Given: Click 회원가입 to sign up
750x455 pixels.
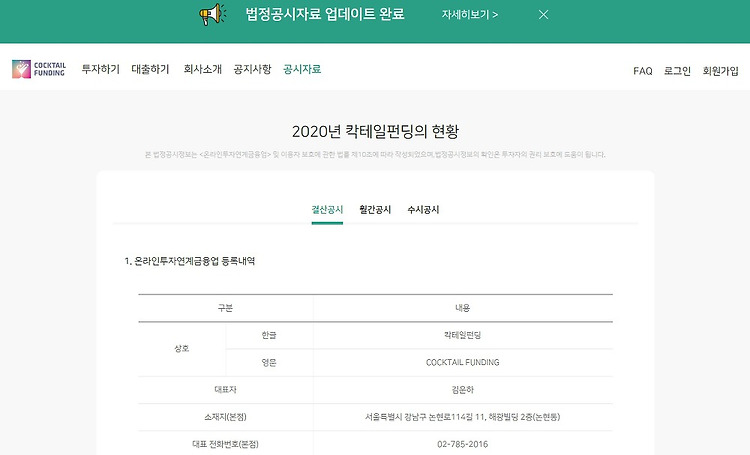Looking at the screenshot, I should (x=720, y=71).
